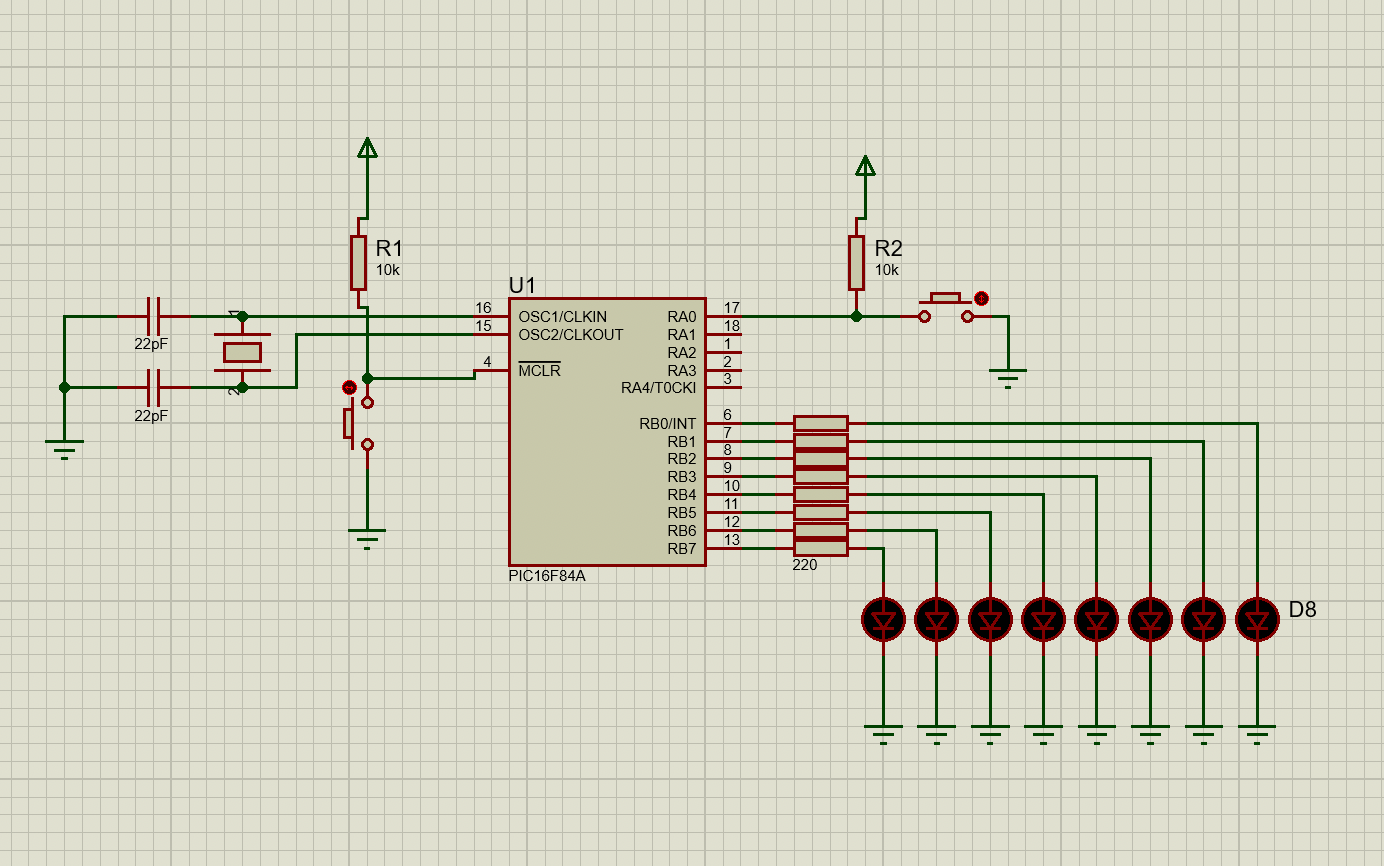Click the wire junction dot on MCLR line
This screenshot has height=866, width=1384.
(x=367, y=378)
